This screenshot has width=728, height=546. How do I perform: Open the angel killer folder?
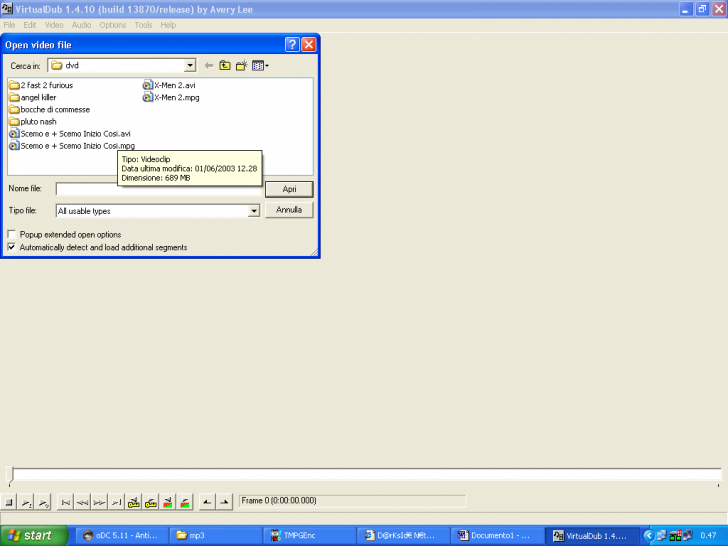tap(32, 97)
